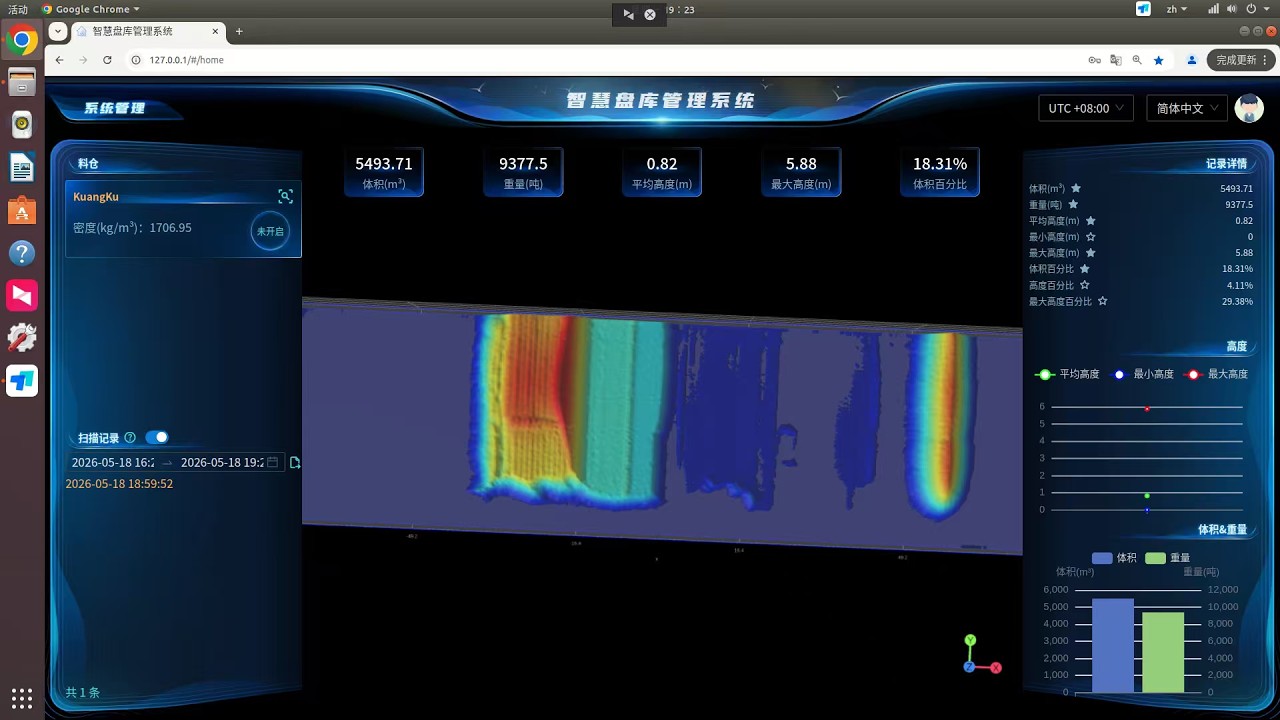Screen dimensions: 1280x720
Task: Open the 活动 Activities overview
Action: pyautogui.click(x=18, y=9)
